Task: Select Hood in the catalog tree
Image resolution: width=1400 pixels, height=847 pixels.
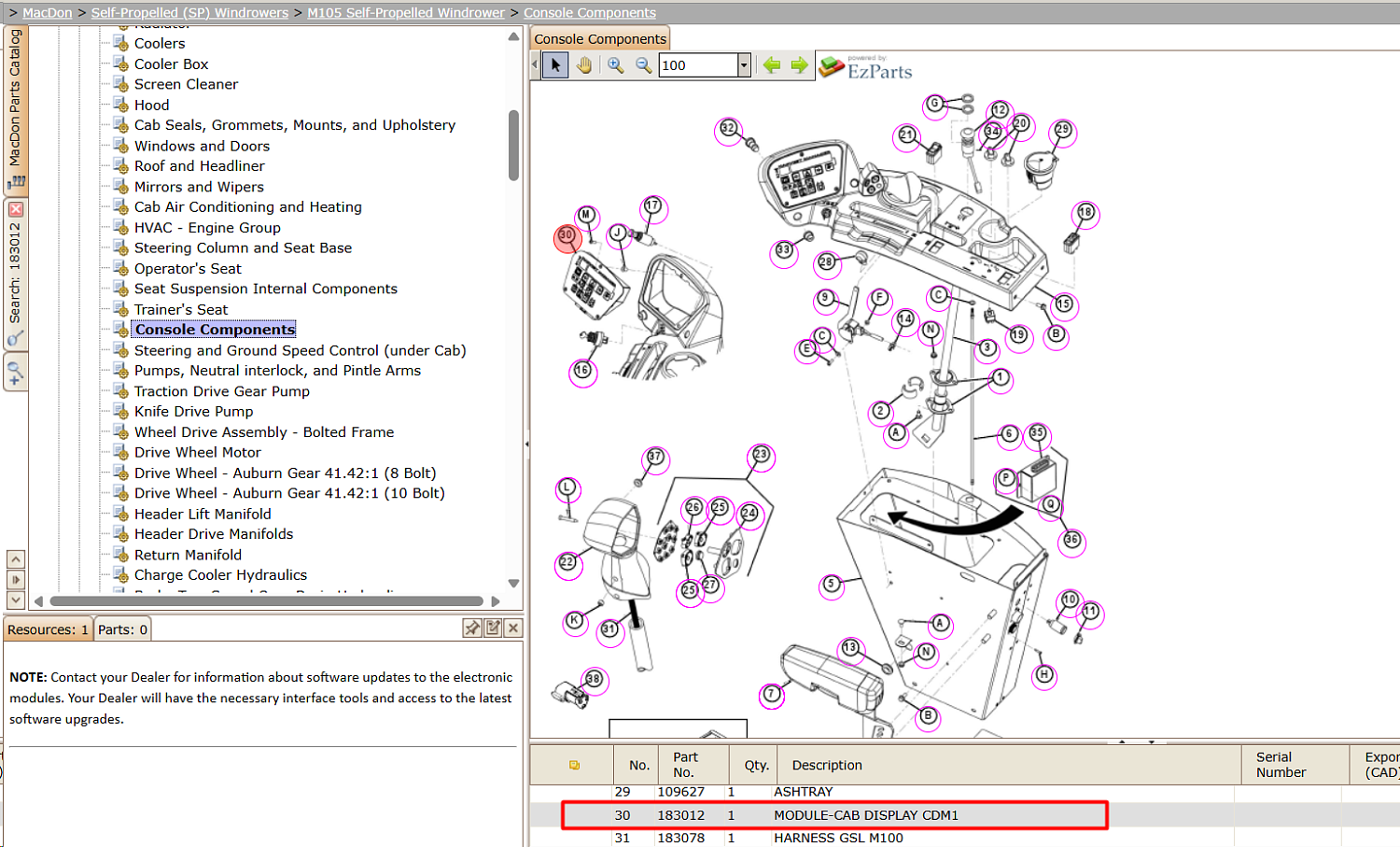Action: [x=151, y=105]
